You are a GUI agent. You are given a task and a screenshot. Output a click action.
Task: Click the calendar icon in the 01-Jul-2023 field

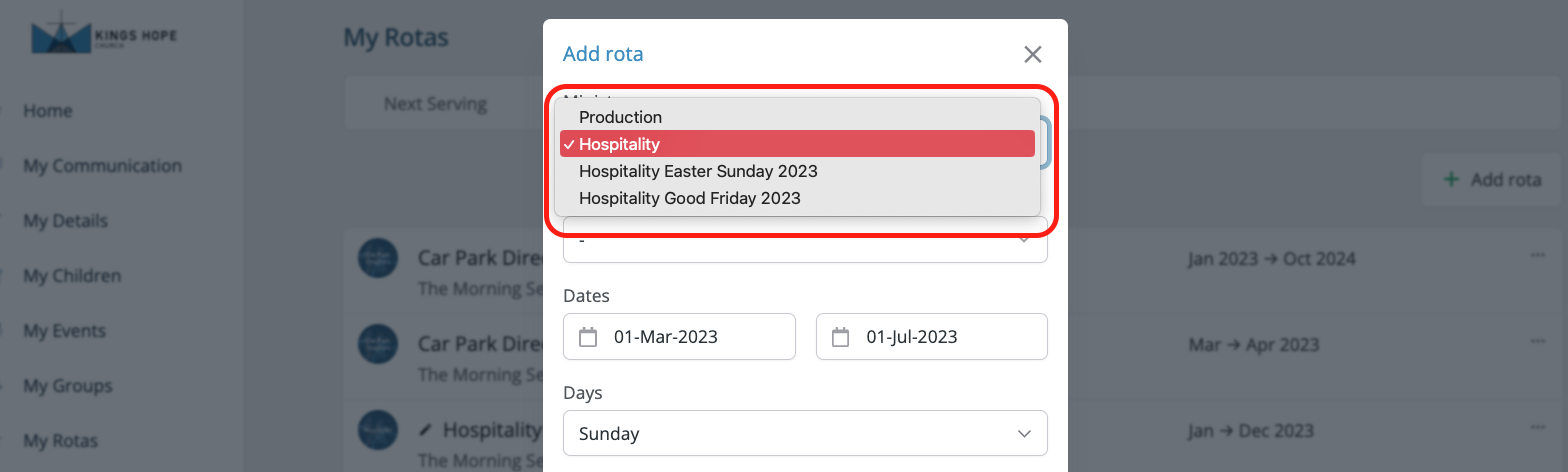[841, 337]
